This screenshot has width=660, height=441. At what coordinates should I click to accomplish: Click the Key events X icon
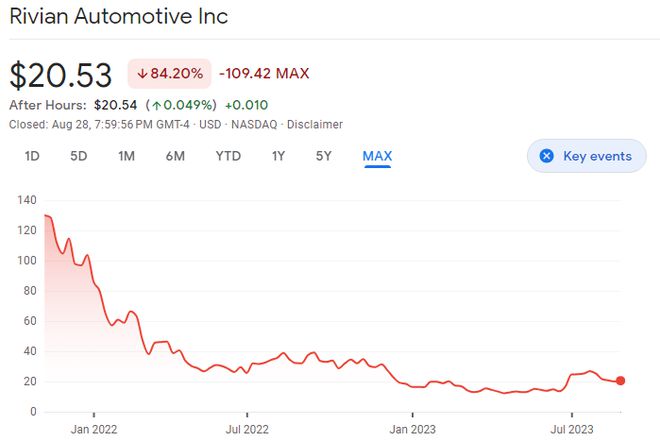coord(546,156)
